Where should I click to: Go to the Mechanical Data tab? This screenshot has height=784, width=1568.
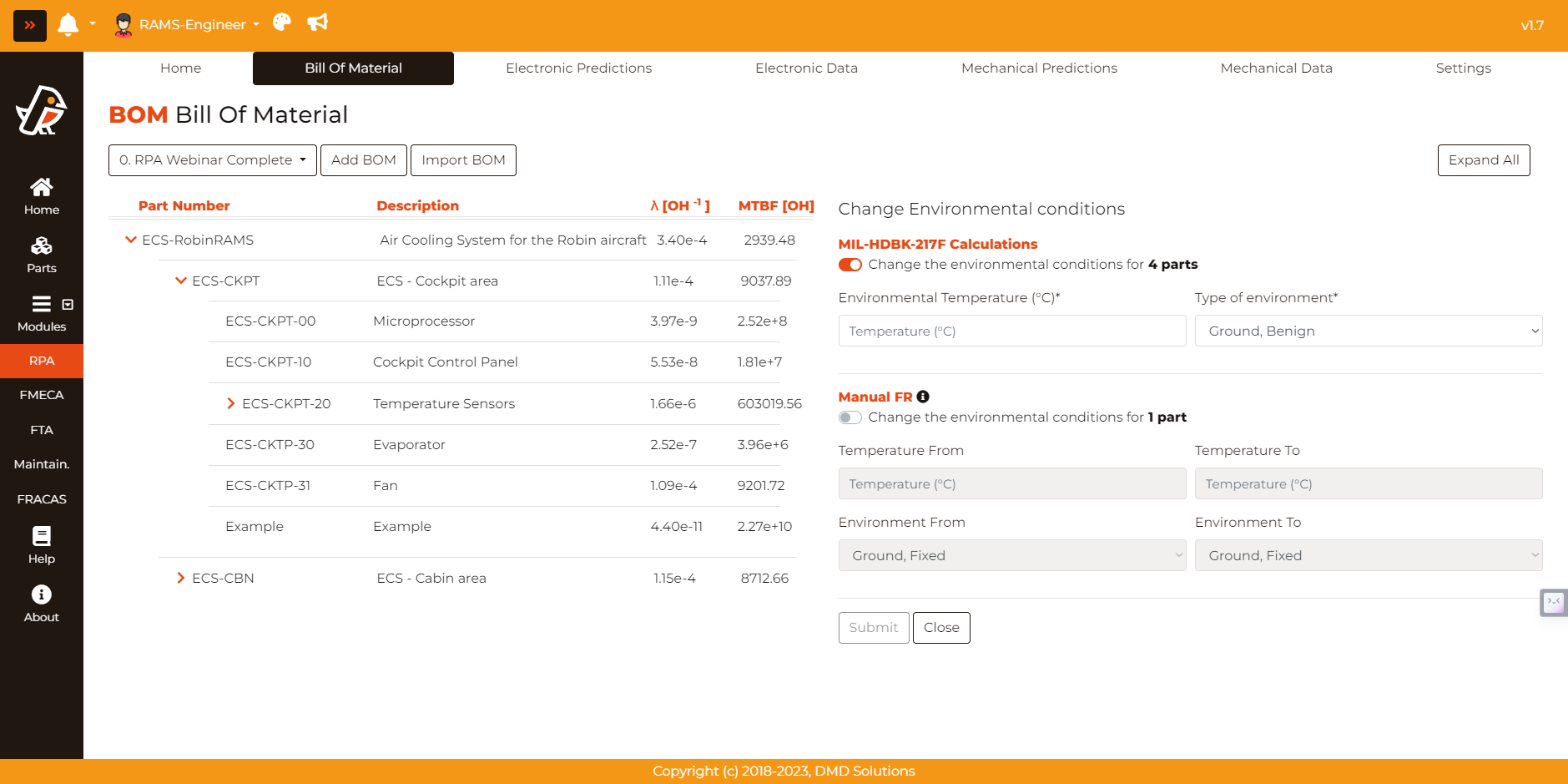(1276, 68)
